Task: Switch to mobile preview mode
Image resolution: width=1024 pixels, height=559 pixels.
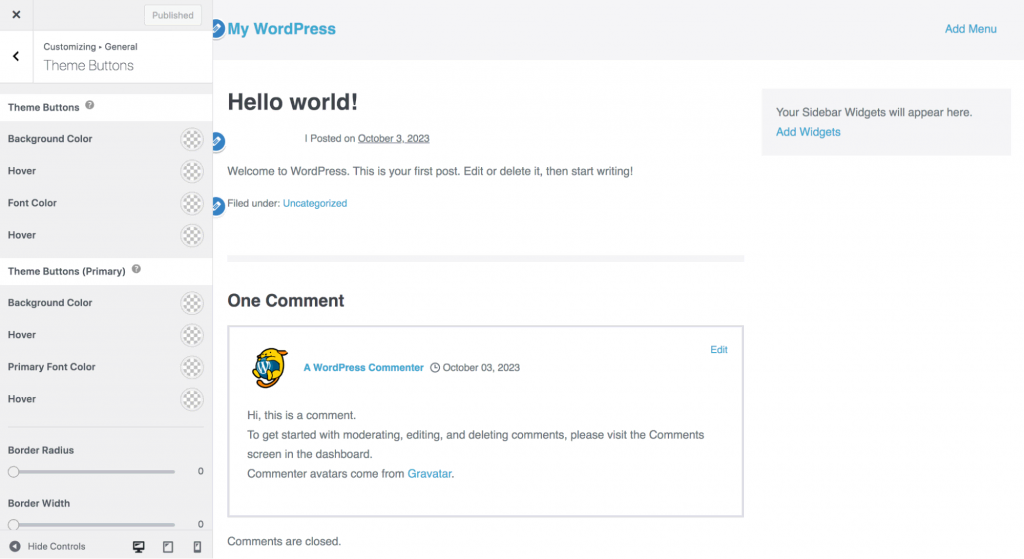Action: coord(197,547)
